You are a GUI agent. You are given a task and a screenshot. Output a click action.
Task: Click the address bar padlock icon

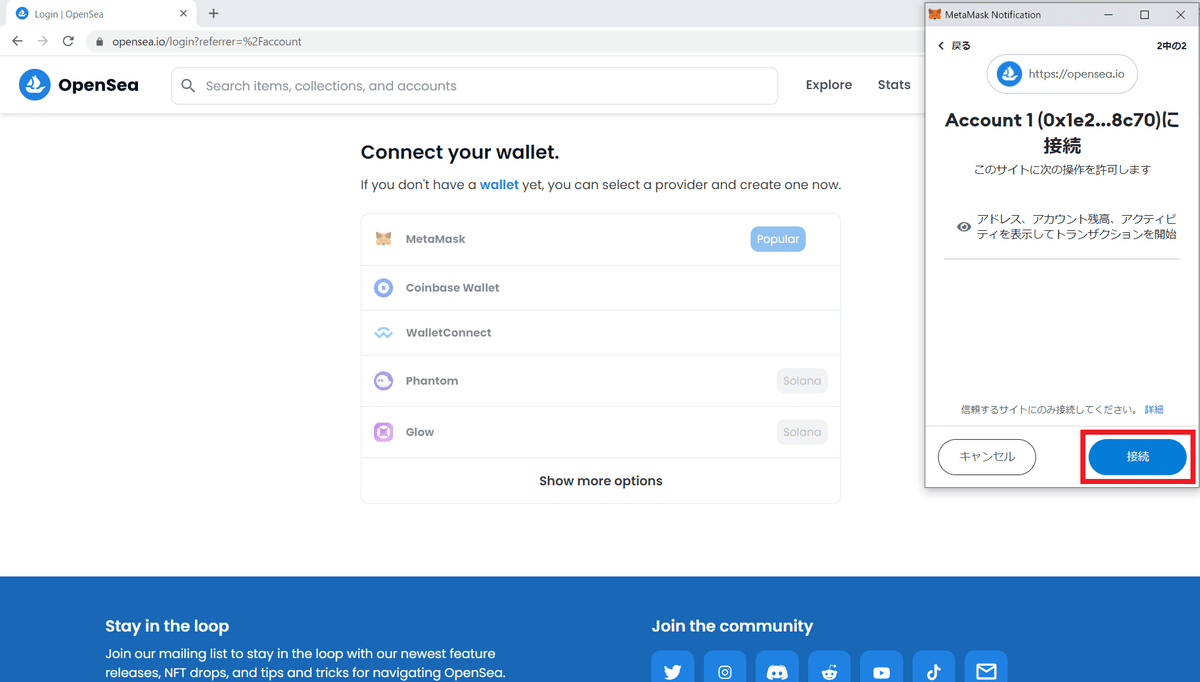coord(99,42)
